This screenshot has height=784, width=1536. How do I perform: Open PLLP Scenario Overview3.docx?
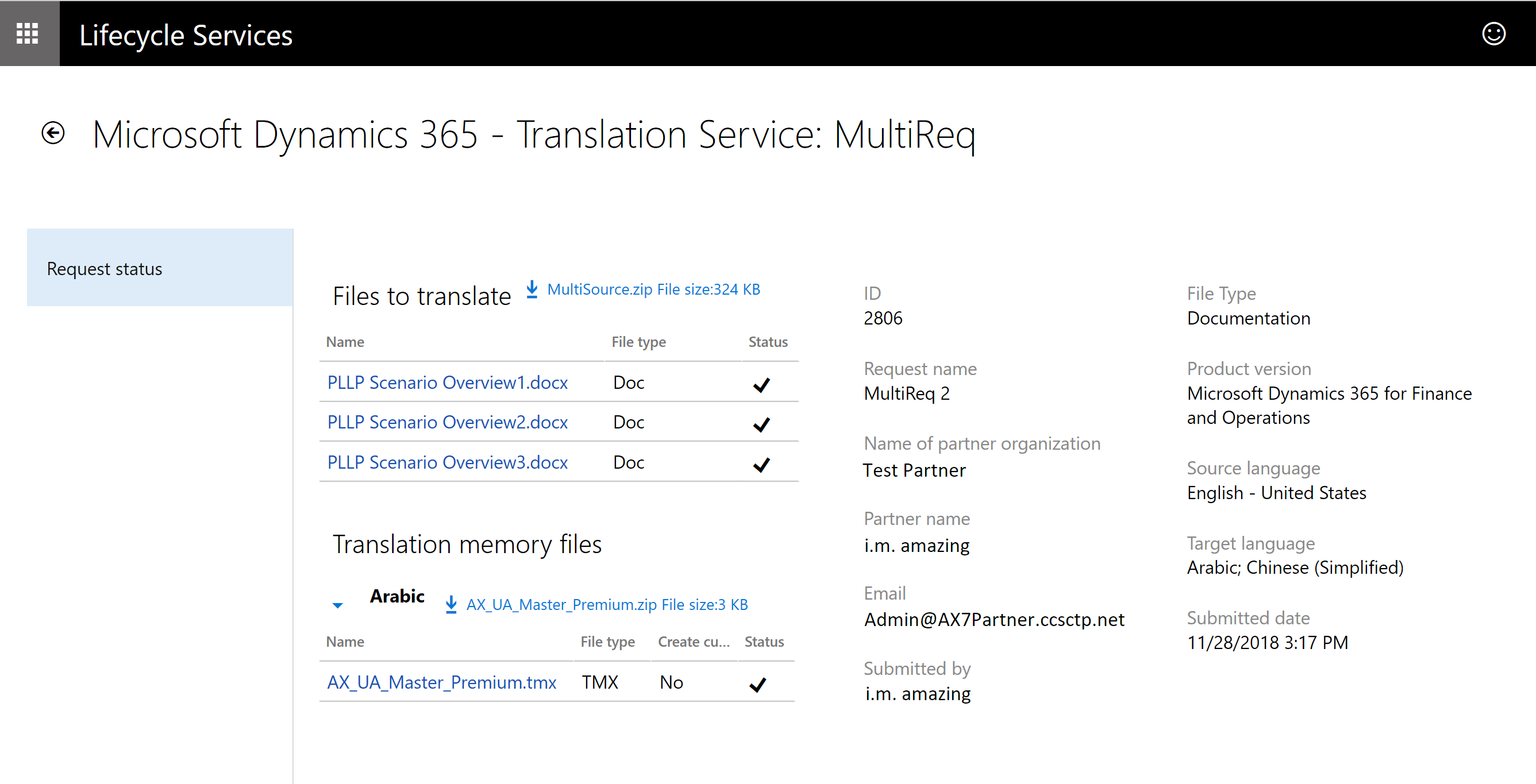[447, 462]
